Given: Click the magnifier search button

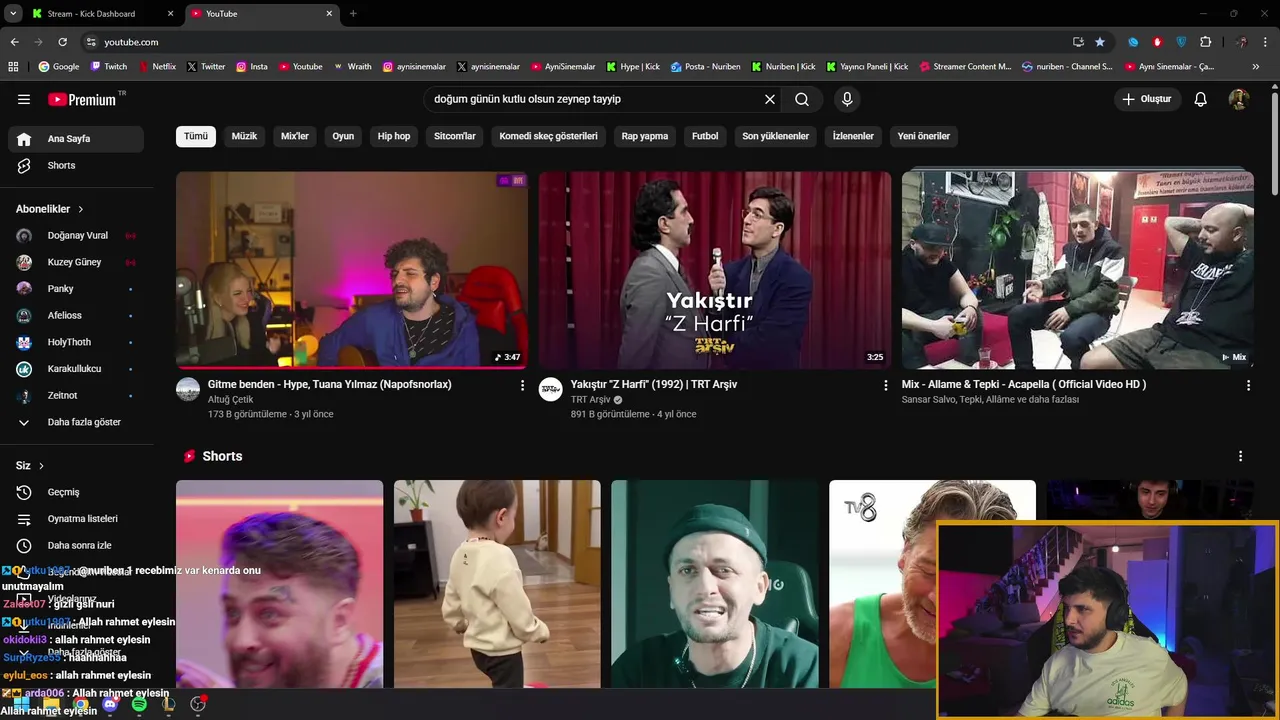Looking at the screenshot, I should [x=802, y=99].
